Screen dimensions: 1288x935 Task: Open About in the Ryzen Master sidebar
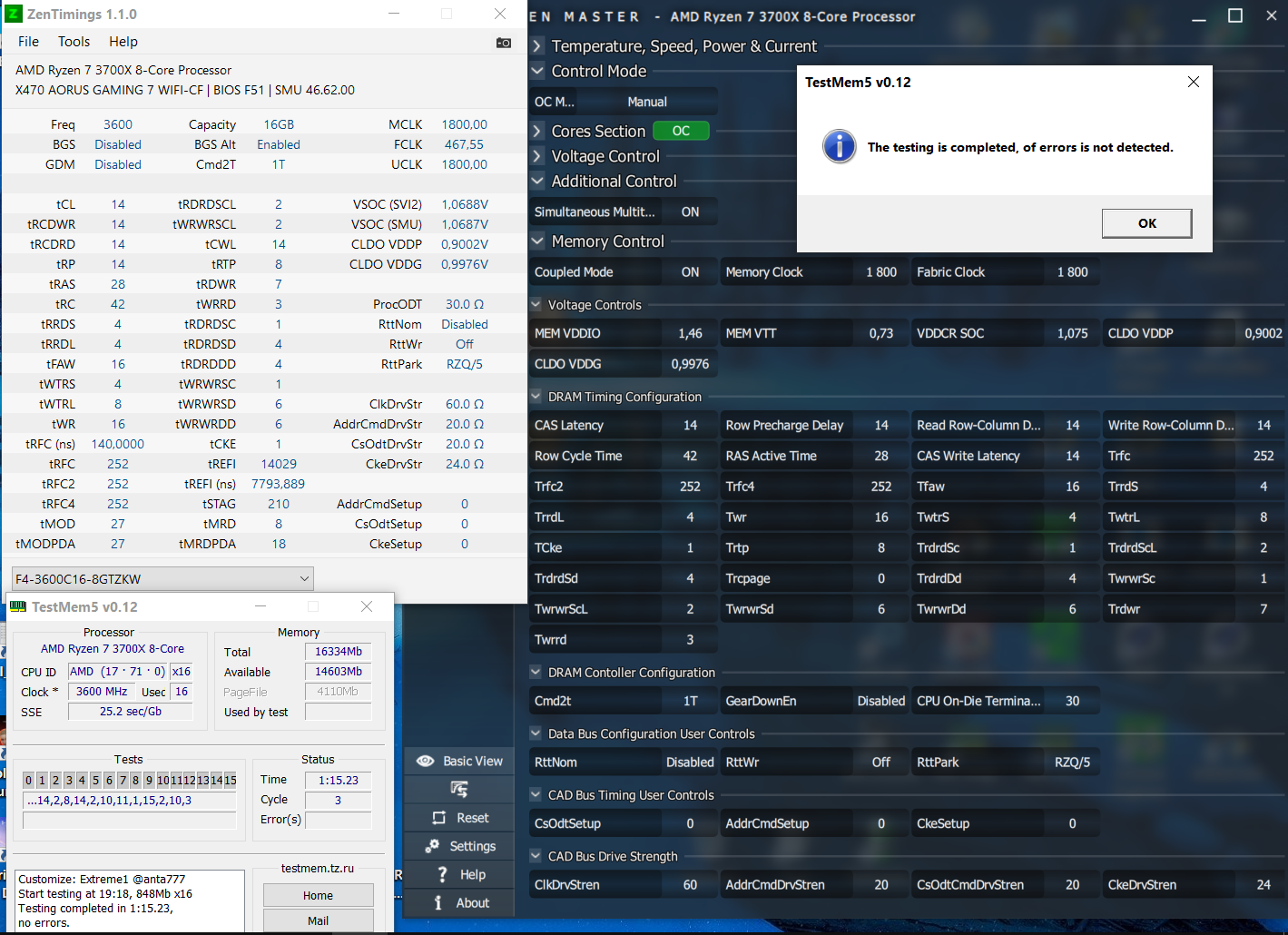459,902
